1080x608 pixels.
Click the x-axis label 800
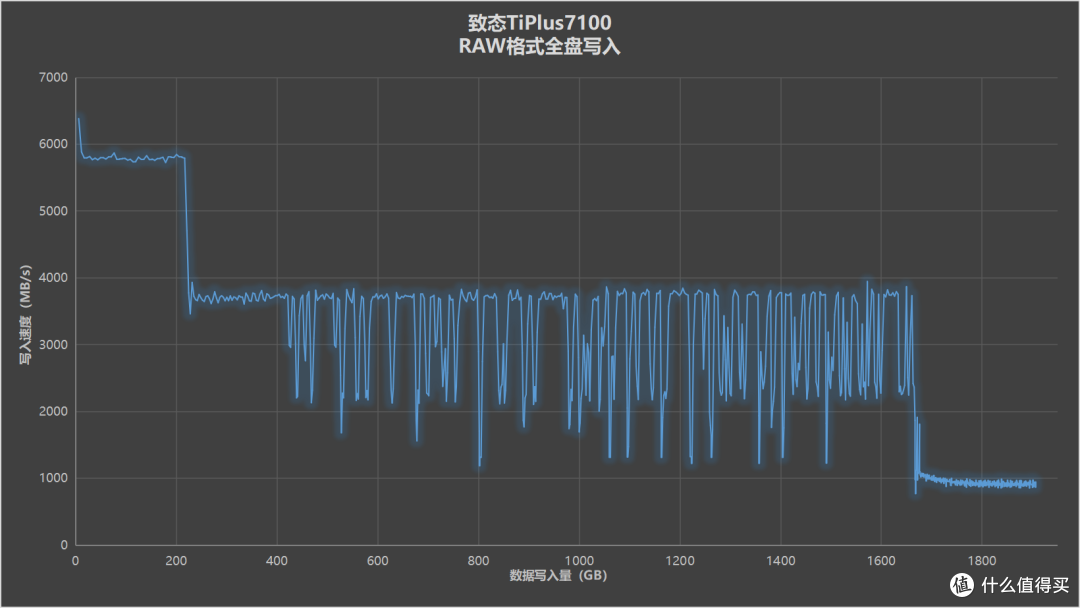479,561
